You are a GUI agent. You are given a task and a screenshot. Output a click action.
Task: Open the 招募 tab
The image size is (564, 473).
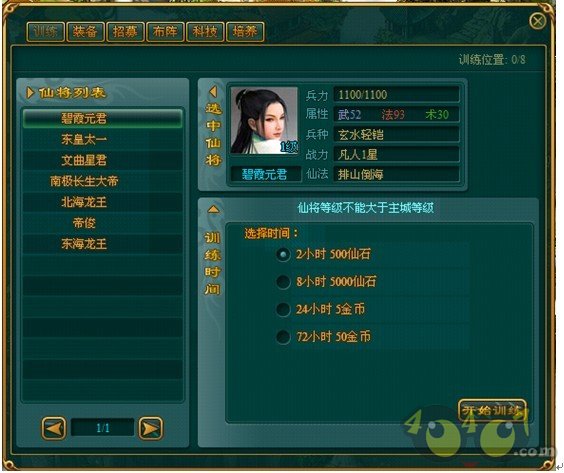125,32
